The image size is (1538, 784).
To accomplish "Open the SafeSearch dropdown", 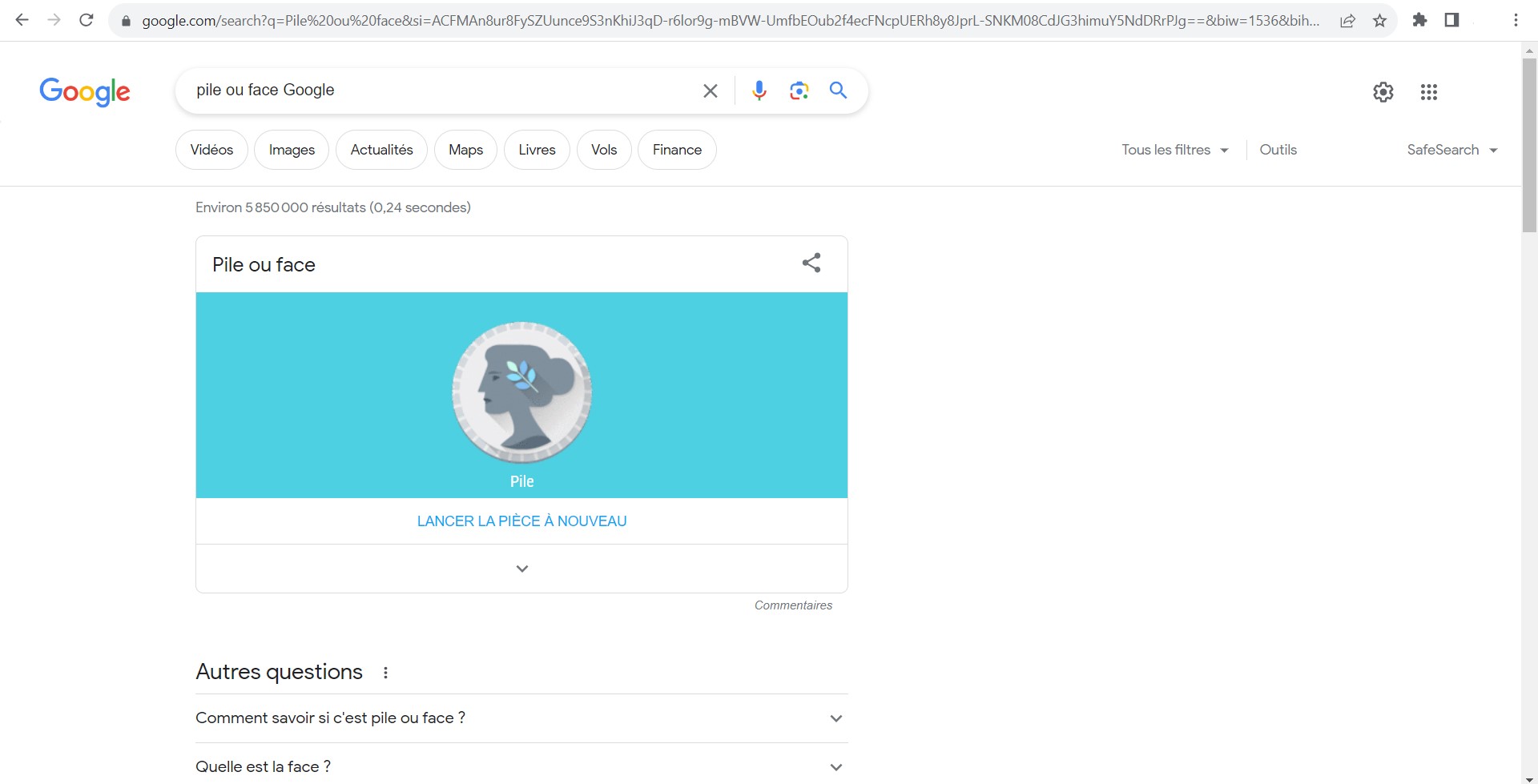I will [x=1451, y=150].
